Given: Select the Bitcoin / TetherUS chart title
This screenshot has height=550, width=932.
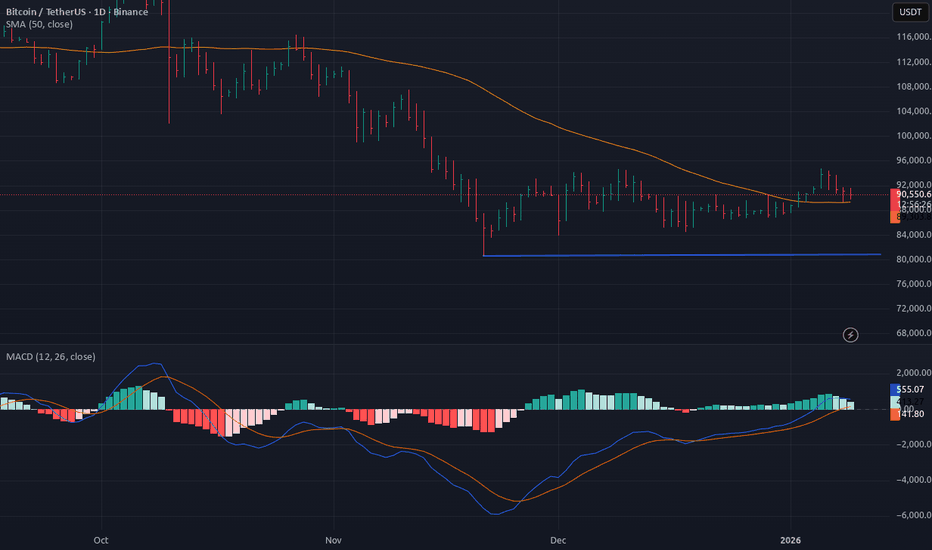Looking at the screenshot, I should click(x=77, y=12).
